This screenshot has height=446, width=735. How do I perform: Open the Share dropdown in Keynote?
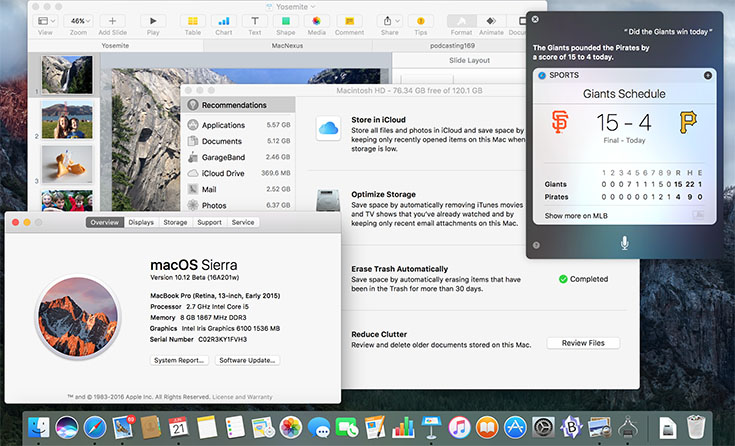click(390, 21)
